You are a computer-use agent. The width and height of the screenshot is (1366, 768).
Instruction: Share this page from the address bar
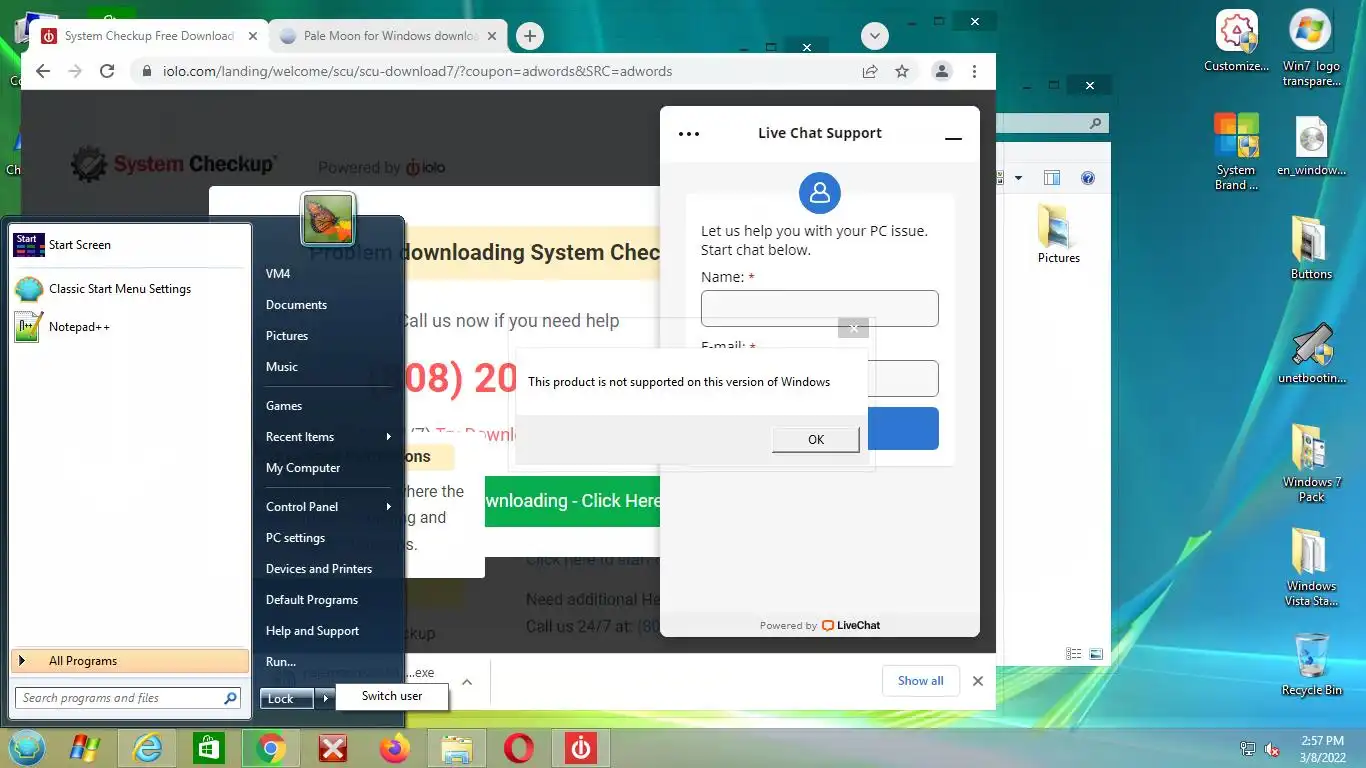[x=870, y=71]
